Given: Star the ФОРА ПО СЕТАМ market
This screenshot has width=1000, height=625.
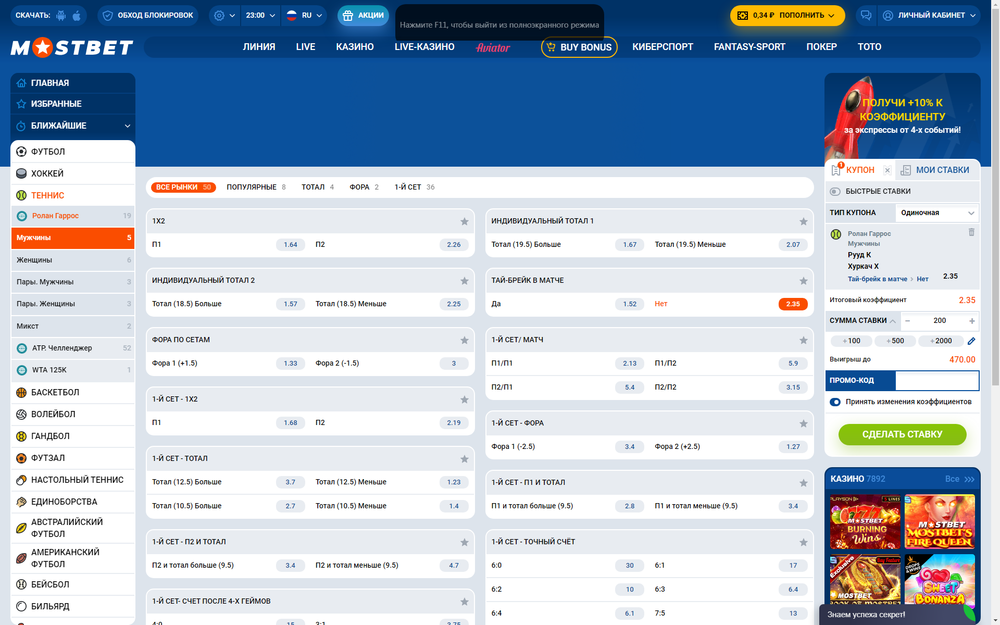Looking at the screenshot, I should (x=464, y=340).
